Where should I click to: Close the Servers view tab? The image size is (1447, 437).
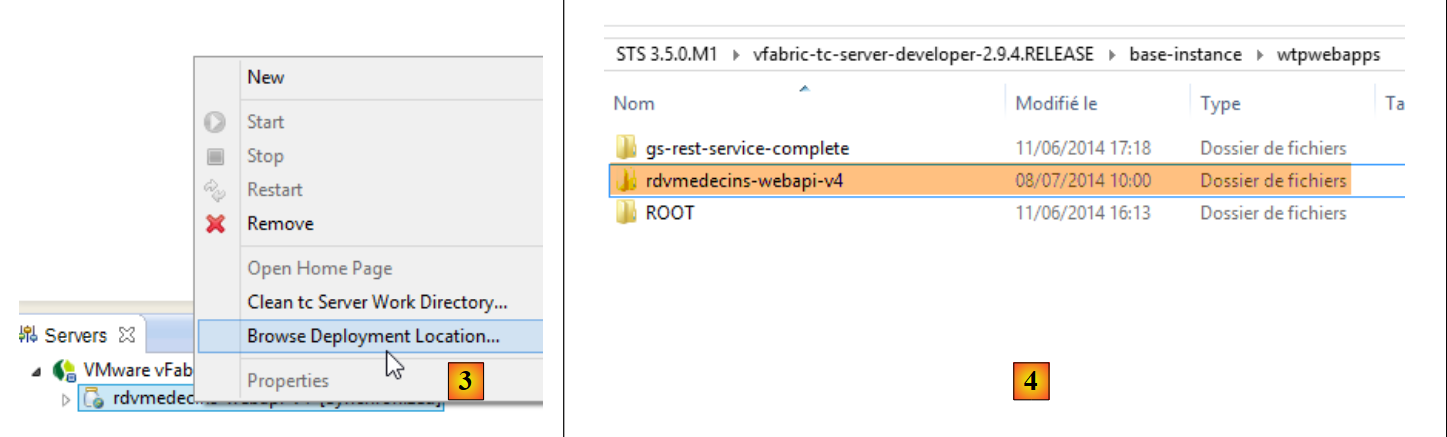coord(127,335)
